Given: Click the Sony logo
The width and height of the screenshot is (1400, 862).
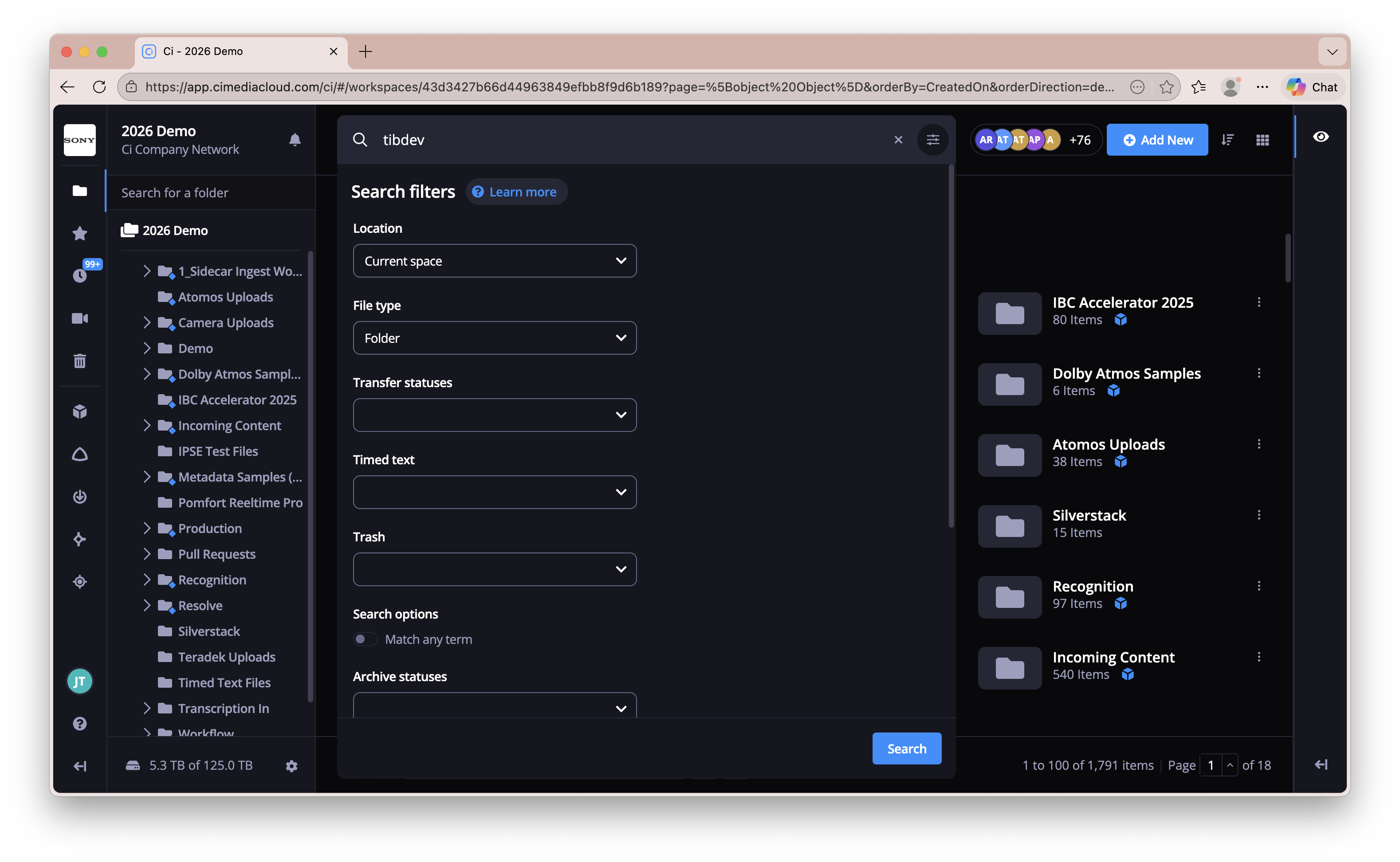Looking at the screenshot, I should 80,140.
